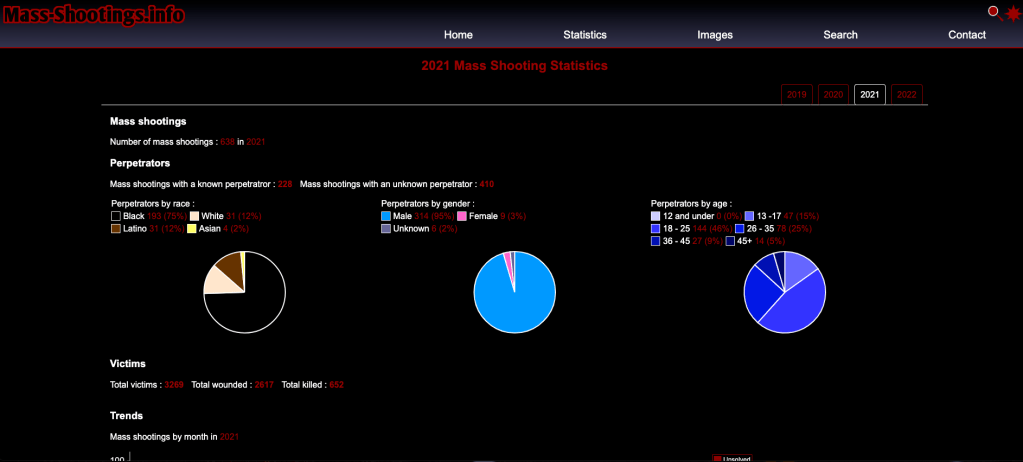Click the magnifying glass search icon

994,12
